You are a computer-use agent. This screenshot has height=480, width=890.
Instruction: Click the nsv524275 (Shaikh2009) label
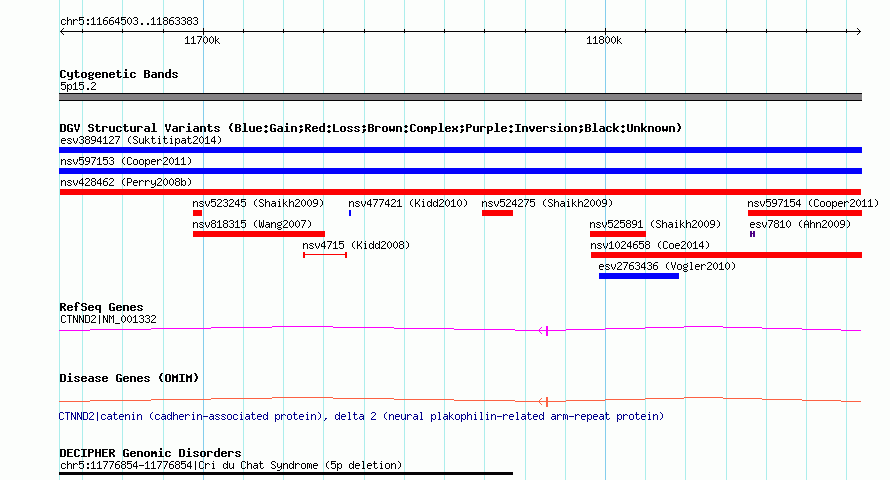(547, 203)
